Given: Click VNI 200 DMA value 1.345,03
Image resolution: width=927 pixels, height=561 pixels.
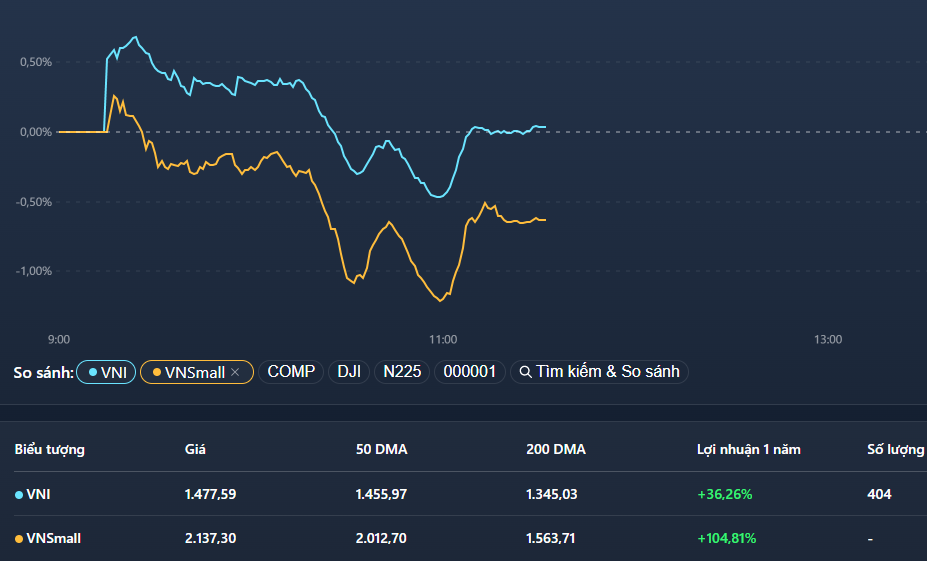Looking at the screenshot, I should pyautogui.click(x=552, y=494).
